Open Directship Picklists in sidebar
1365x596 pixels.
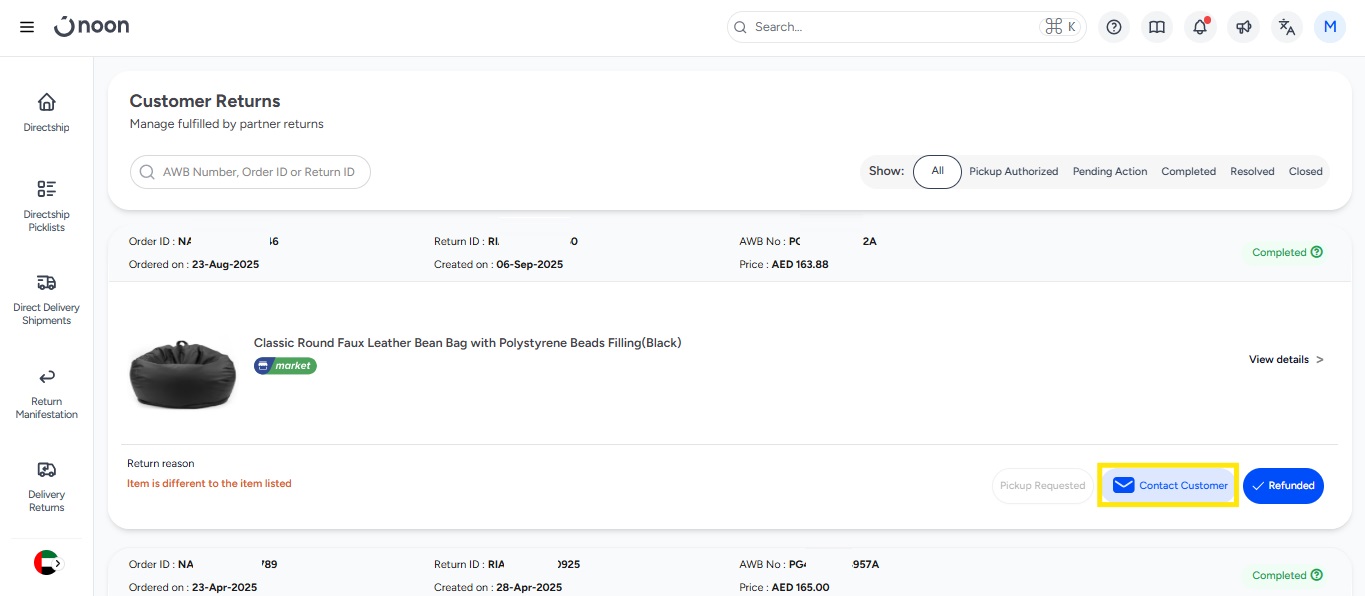pos(46,205)
